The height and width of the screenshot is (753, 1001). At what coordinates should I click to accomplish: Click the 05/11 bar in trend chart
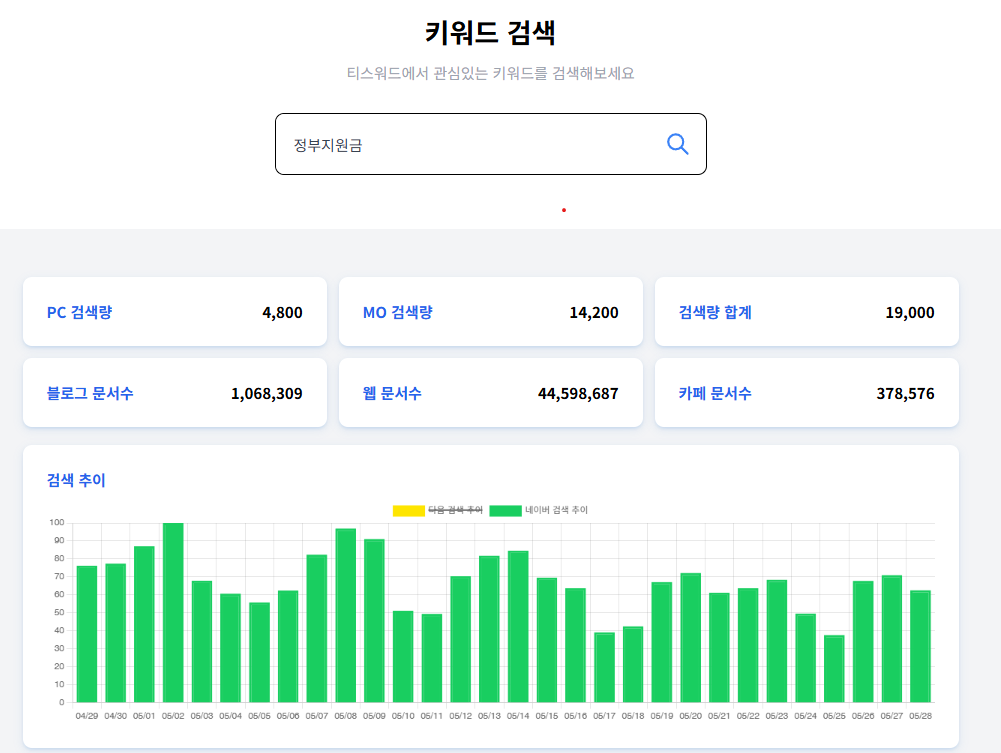point(432,658)
